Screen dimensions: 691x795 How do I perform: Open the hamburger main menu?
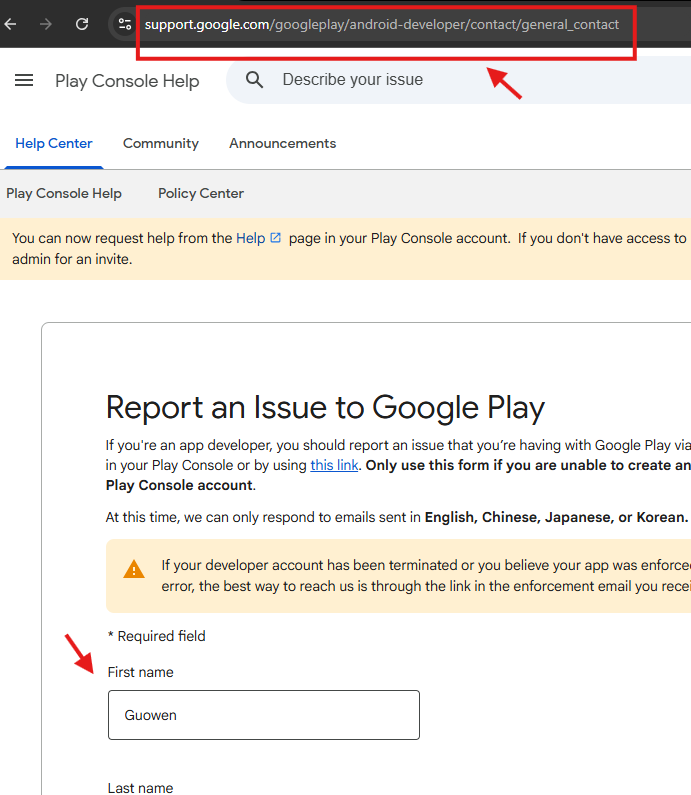24,81
